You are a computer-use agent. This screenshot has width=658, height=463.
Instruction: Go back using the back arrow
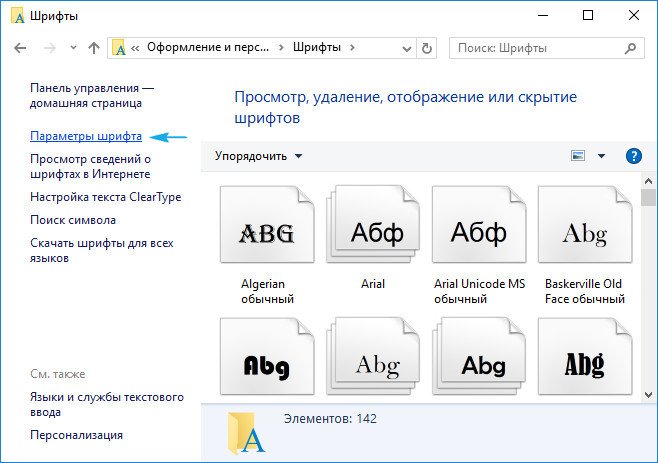click(20, 48)
